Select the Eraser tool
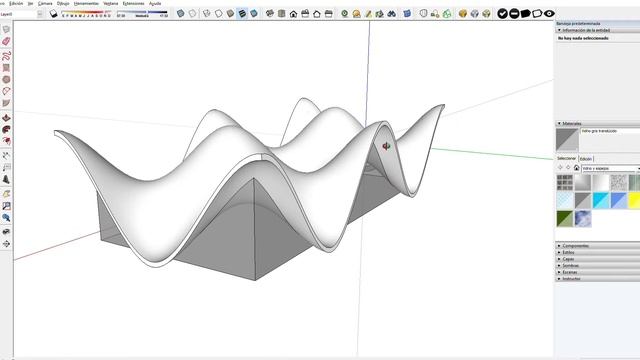Image resolution: width=640 pixels, height=360 pixels. 6,41
